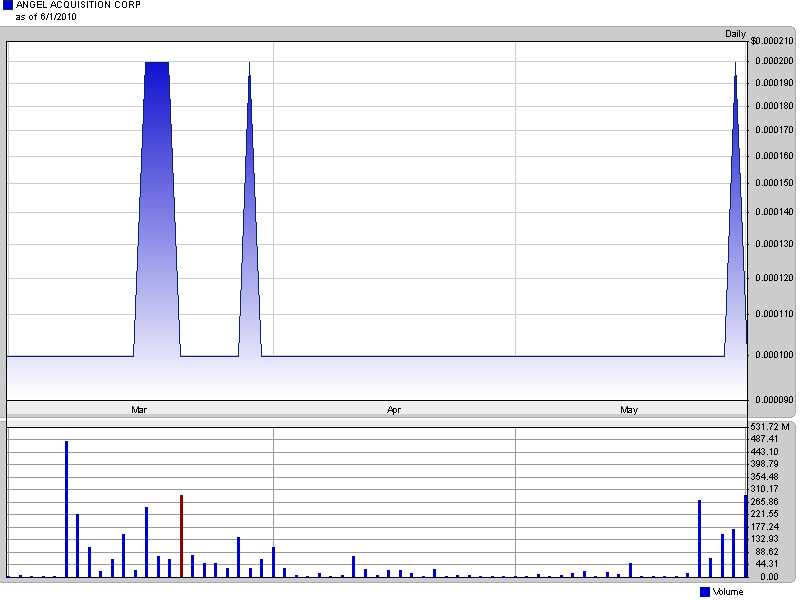Select the Mar label on the time axis

pyautogui.click(x=139, y=410)
